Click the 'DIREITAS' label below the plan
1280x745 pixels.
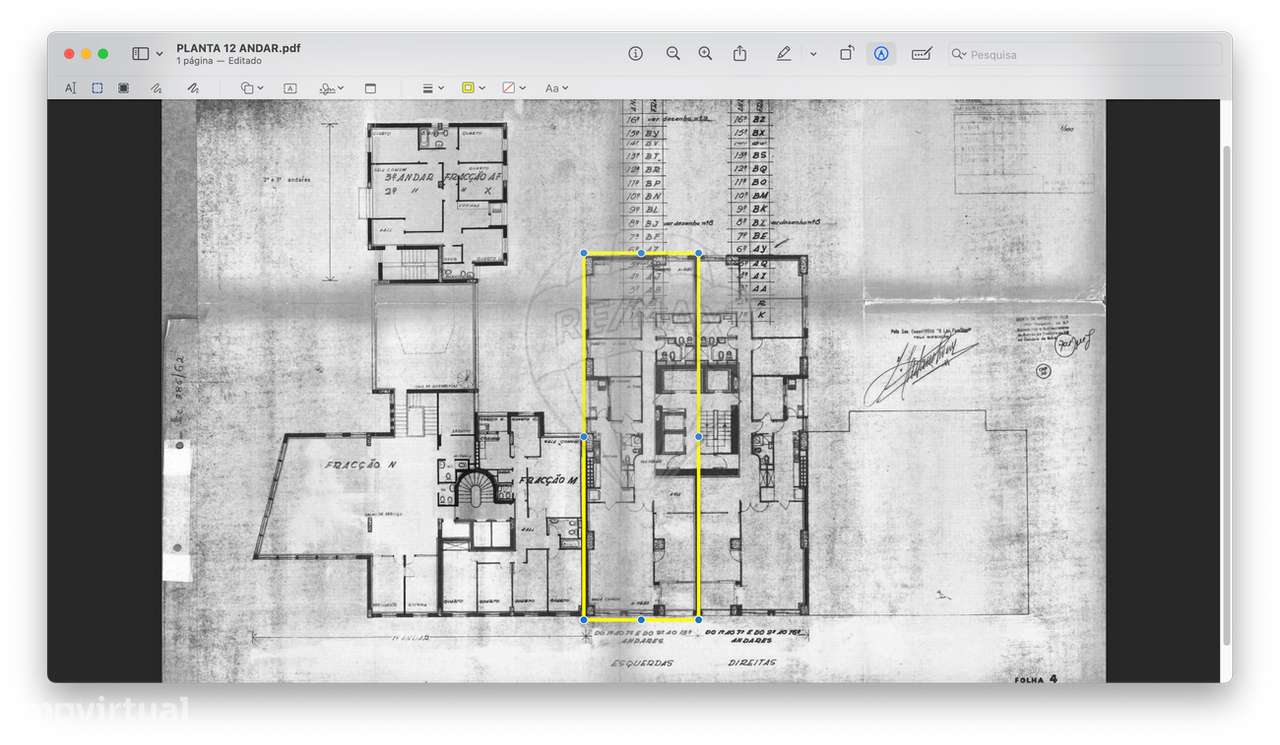pos(752,662)
